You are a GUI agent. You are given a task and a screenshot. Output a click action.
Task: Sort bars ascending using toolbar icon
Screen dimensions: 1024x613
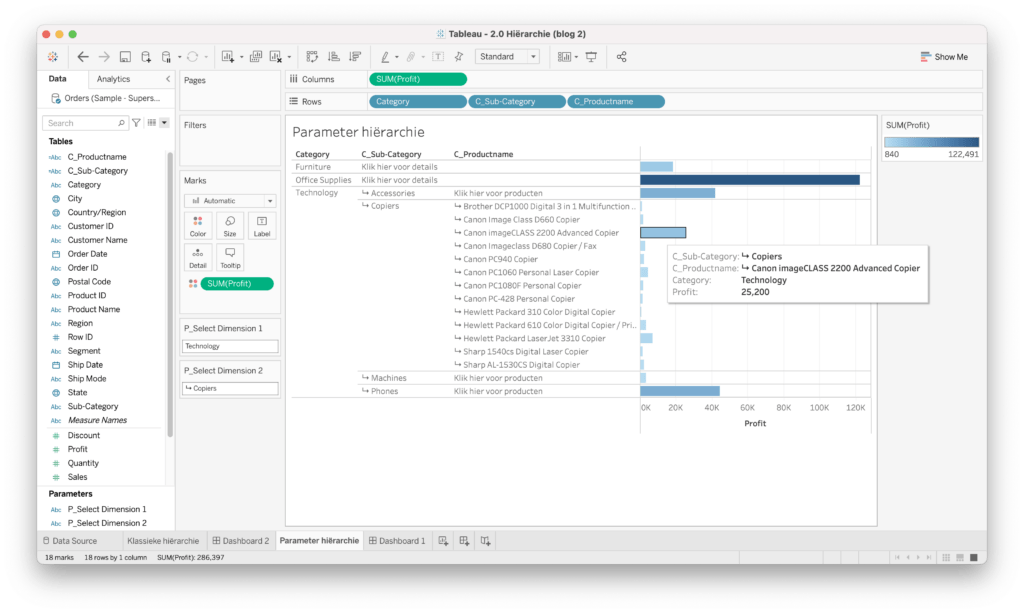point(334,57)
